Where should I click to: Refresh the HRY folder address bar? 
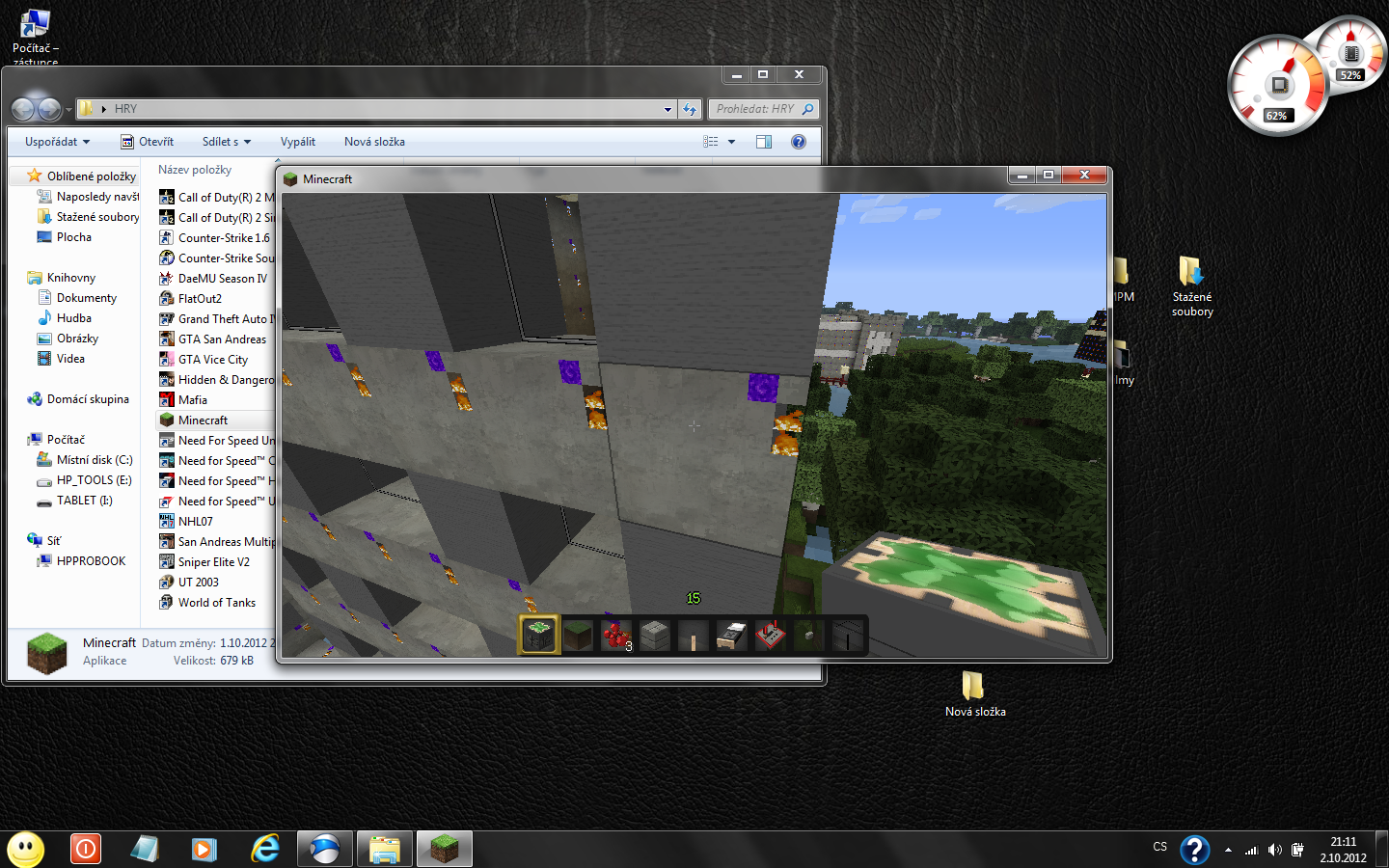point(690,109)
